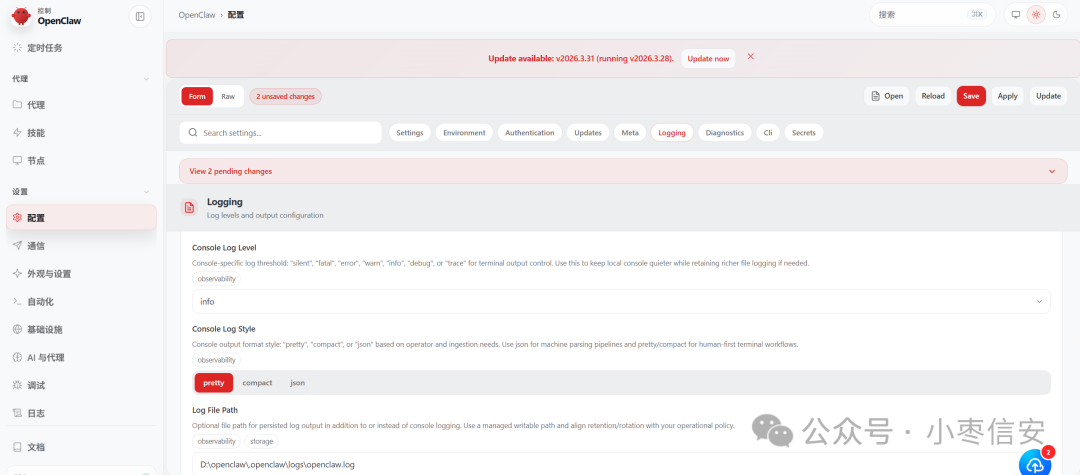Open 自动化 automation in the sidebar
This screenshot has height=475, width=1080.
coord(81,302)
